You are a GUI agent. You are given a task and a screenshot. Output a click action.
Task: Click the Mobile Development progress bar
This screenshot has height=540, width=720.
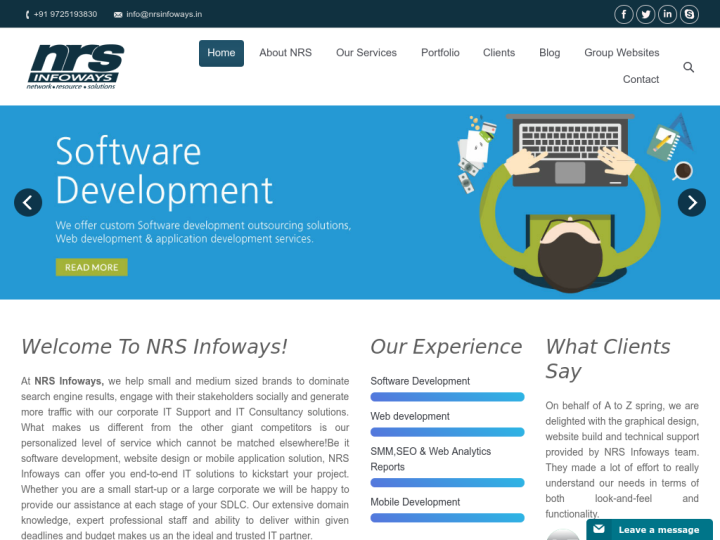(447, 518)
